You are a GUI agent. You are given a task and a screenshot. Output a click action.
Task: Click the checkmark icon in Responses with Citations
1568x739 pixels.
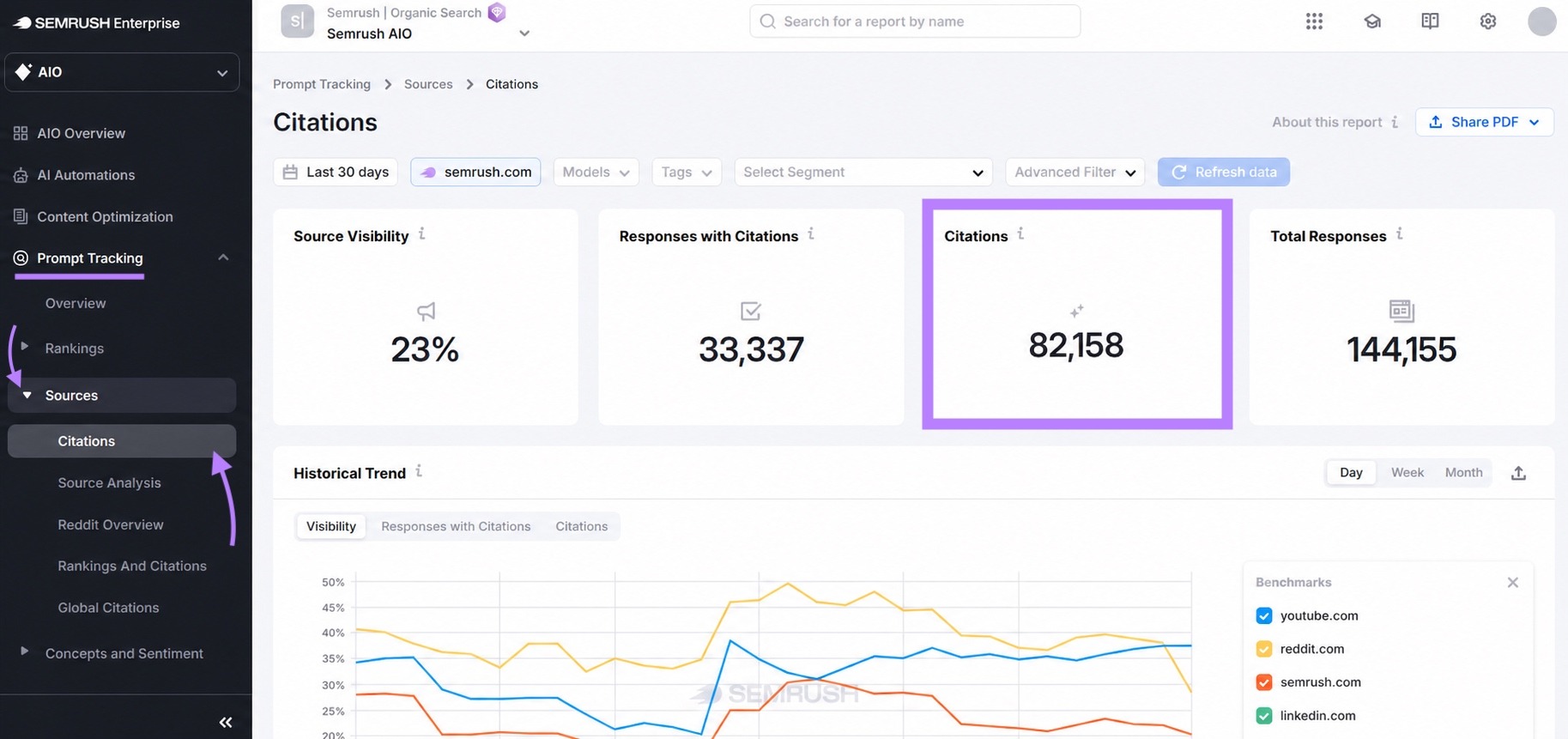[x=751, y=311]
